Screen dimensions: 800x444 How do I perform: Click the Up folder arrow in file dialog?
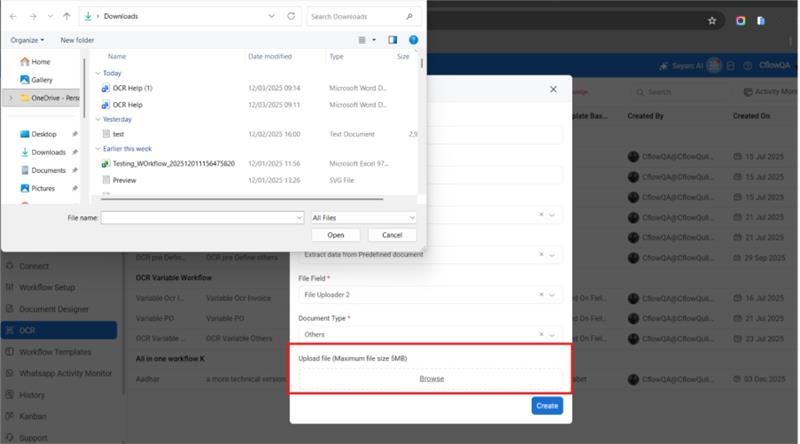coord(67,17)
